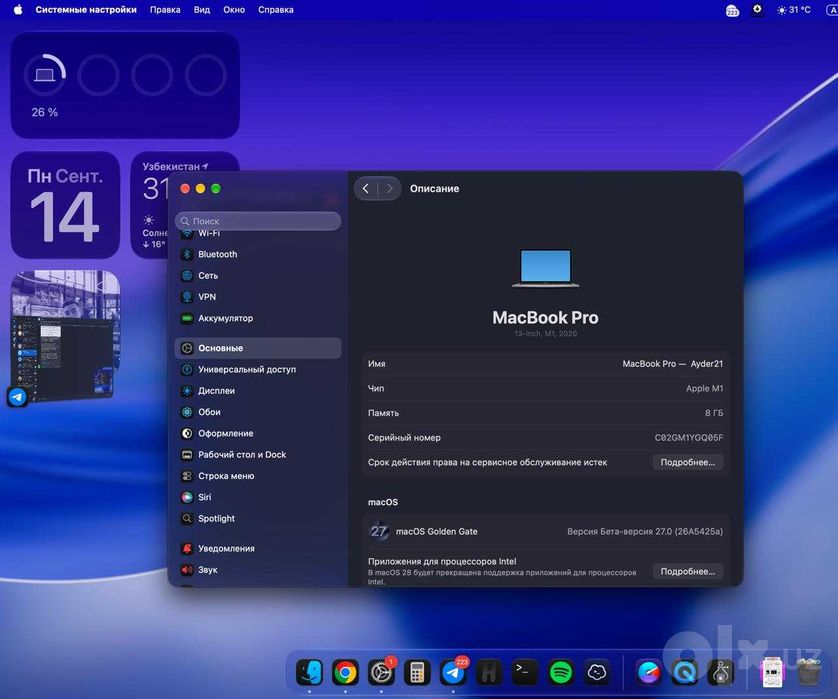The image size is (838, 699).
Task: Click the serial number C02GM1YGQ05F
Action: (x=688, y=438)
